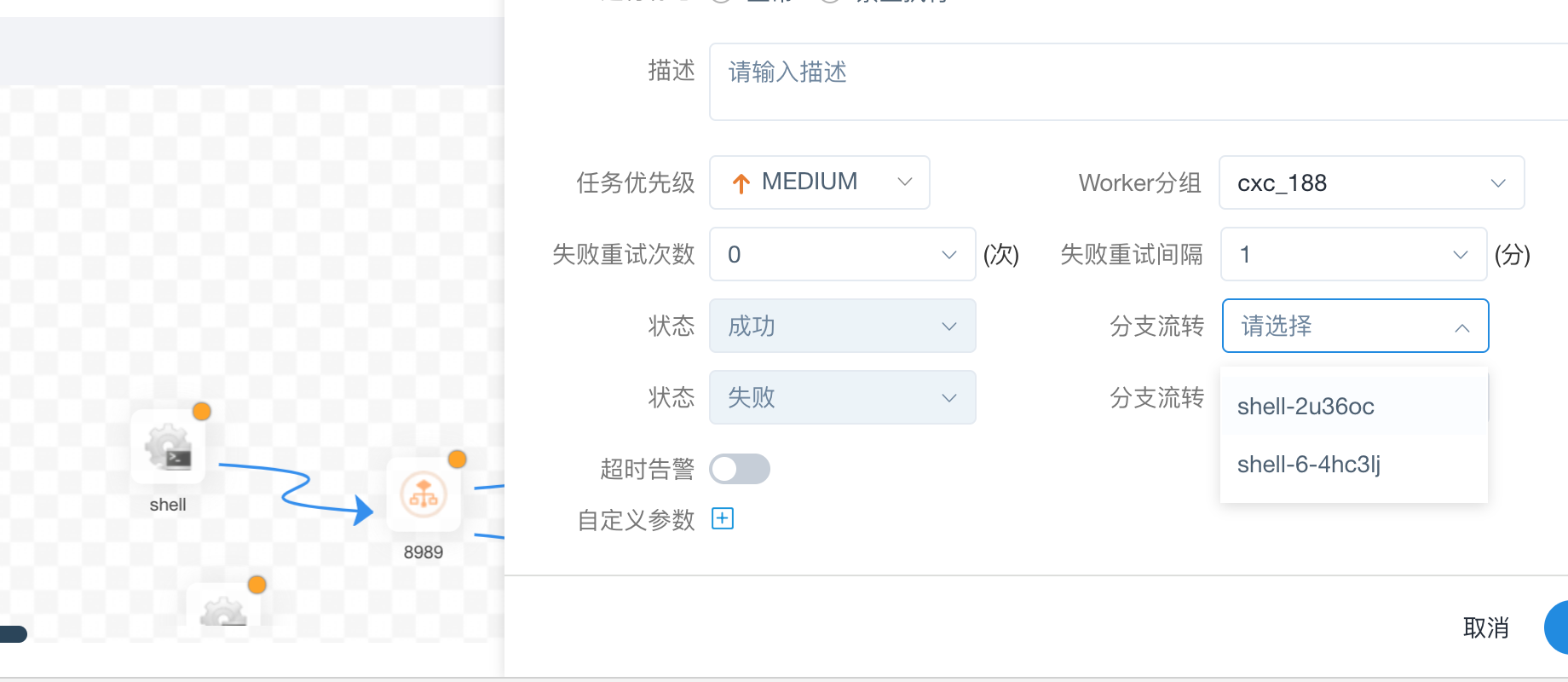
Task: Click the 失败重试次数 label
Action: [624, 254]
